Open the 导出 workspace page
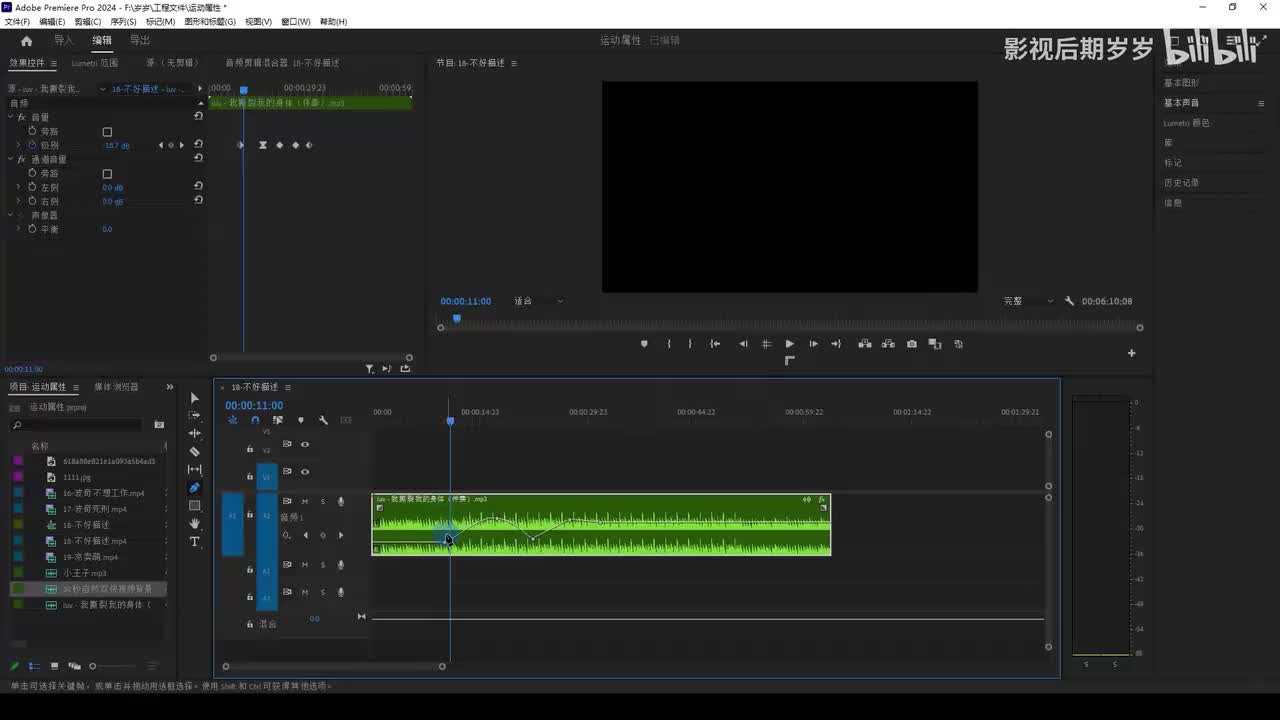1280x720 pixels. (x=140, y=41)
